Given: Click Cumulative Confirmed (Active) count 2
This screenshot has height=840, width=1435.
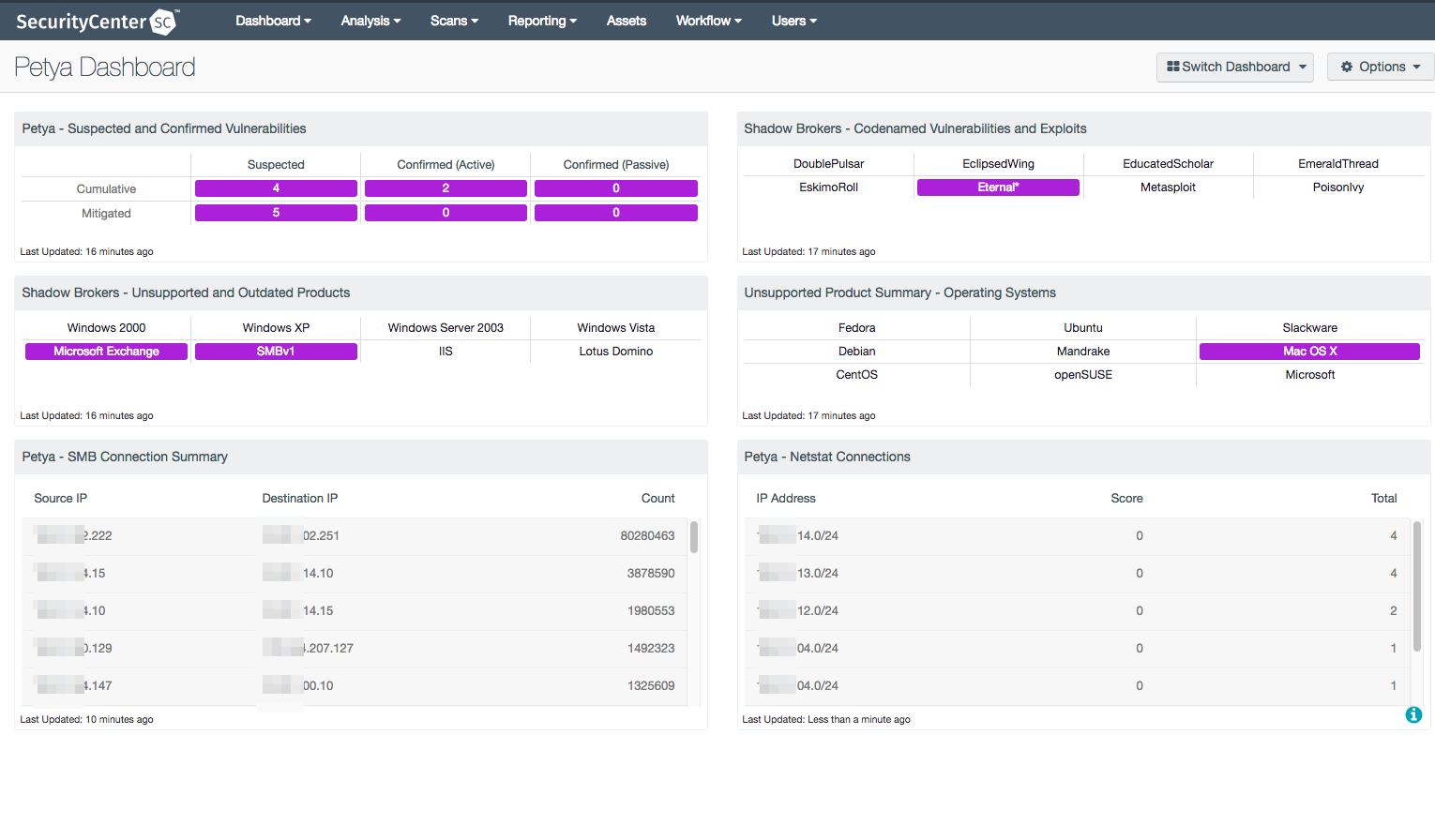Looking at the screenshot, I should (446, 188).
